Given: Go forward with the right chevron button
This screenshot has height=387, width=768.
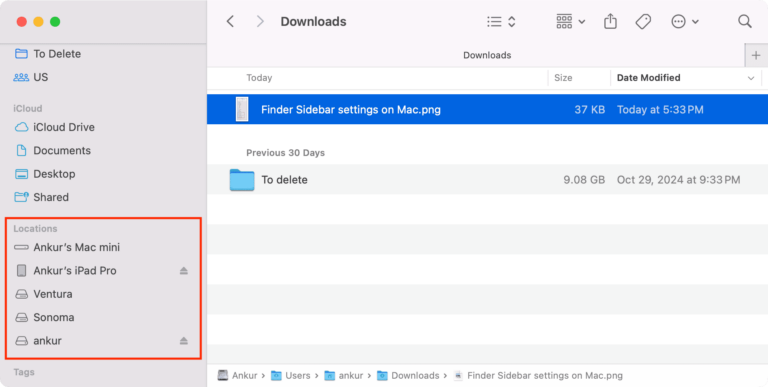Looking at the screenshot, I should [260, 22].
